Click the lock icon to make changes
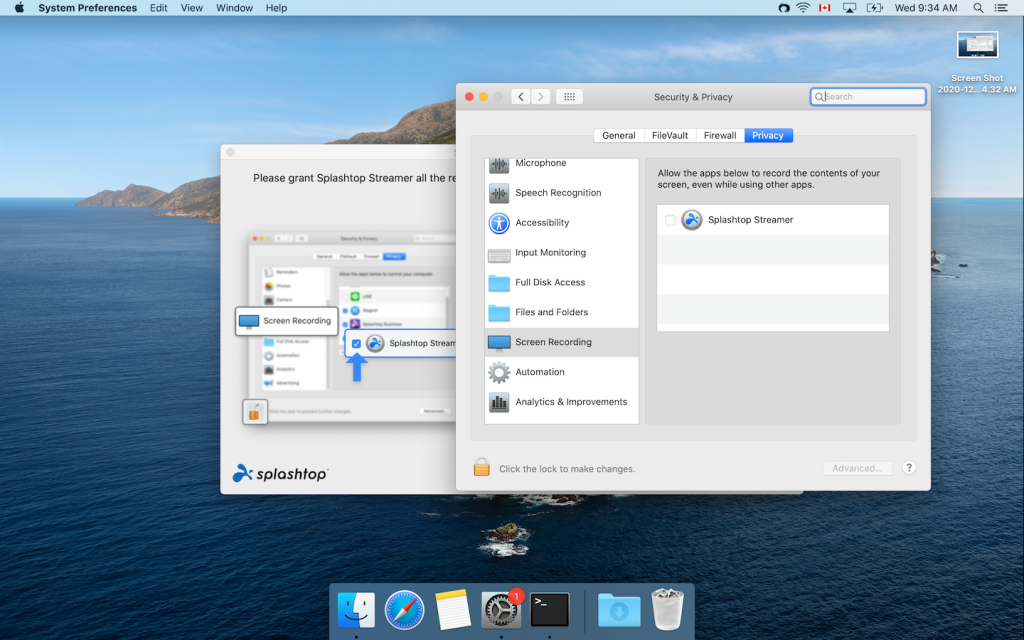This screenshot has height=640, width=1024. [482, 467]
